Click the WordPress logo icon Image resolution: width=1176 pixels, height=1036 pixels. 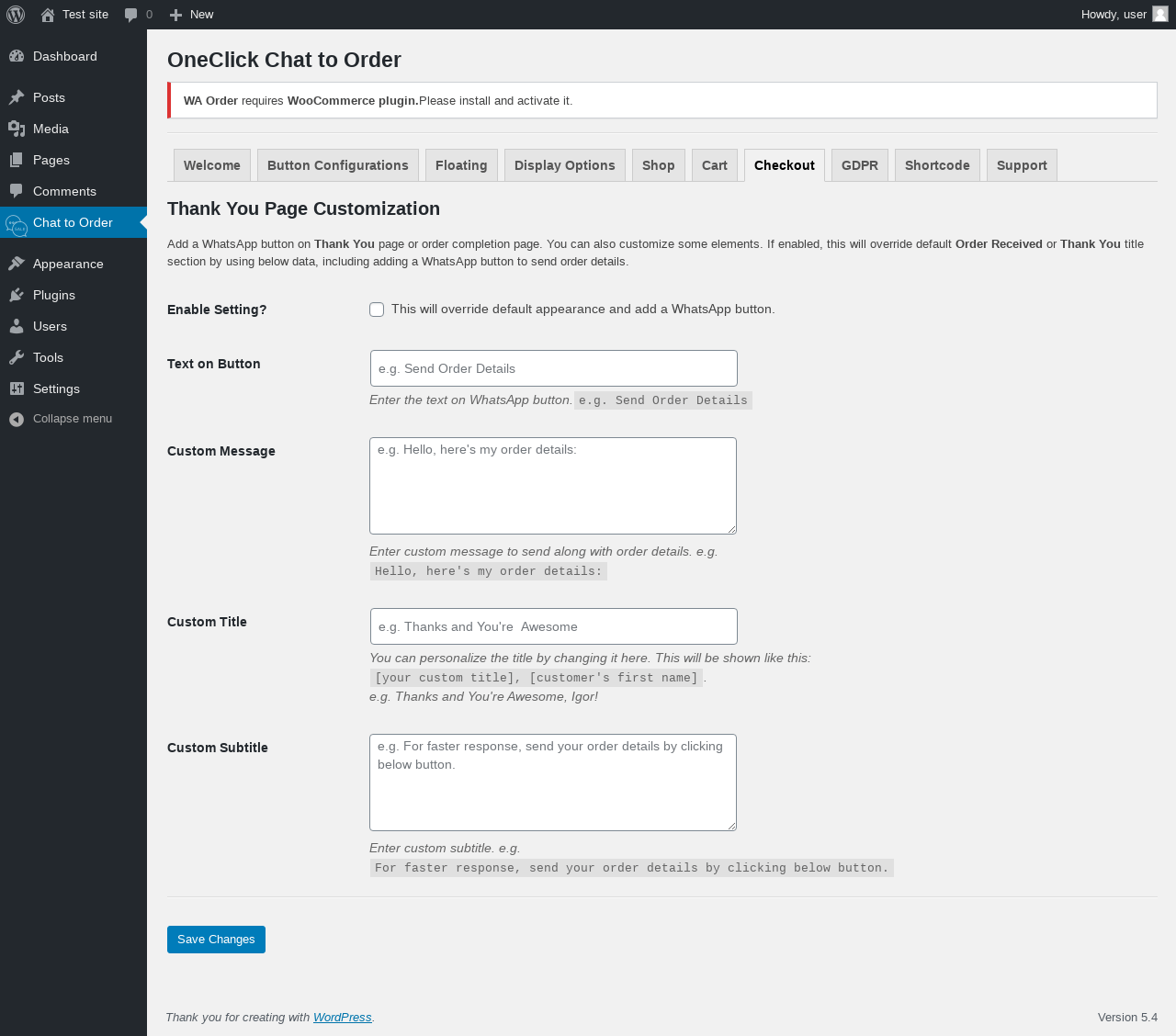(16, 15)
